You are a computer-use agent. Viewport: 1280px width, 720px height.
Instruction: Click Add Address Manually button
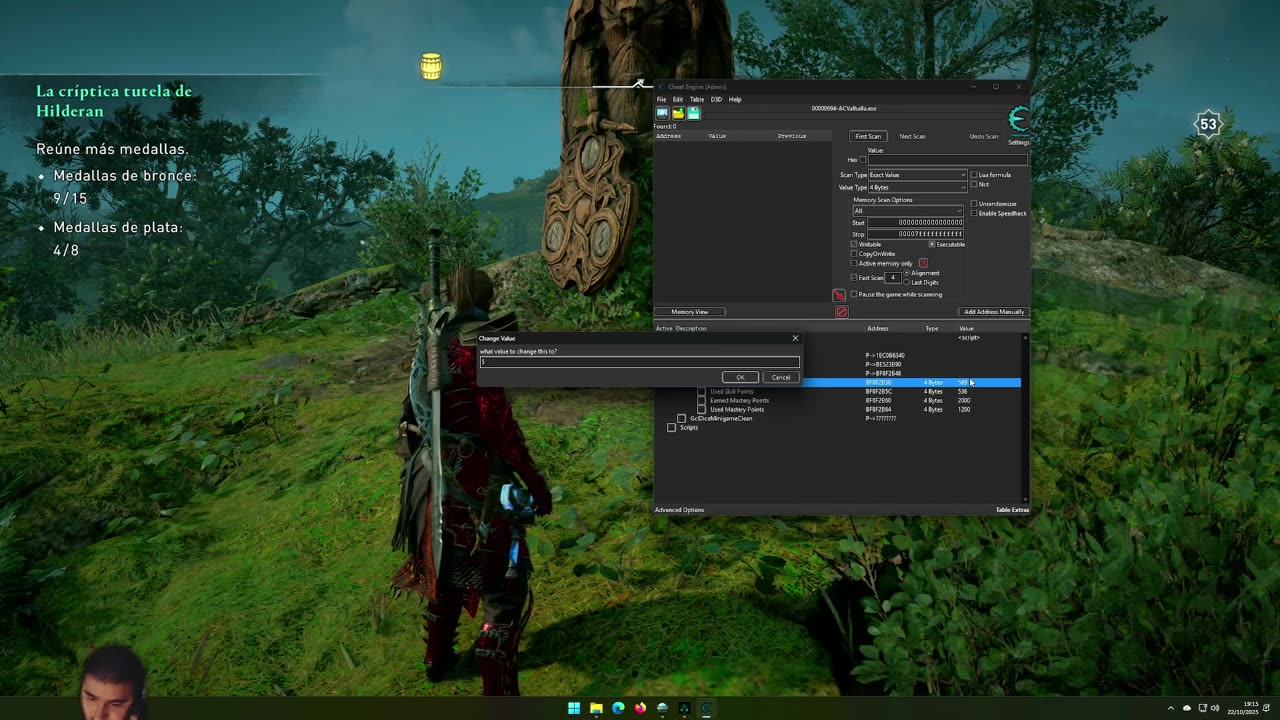tap(994, 312)
